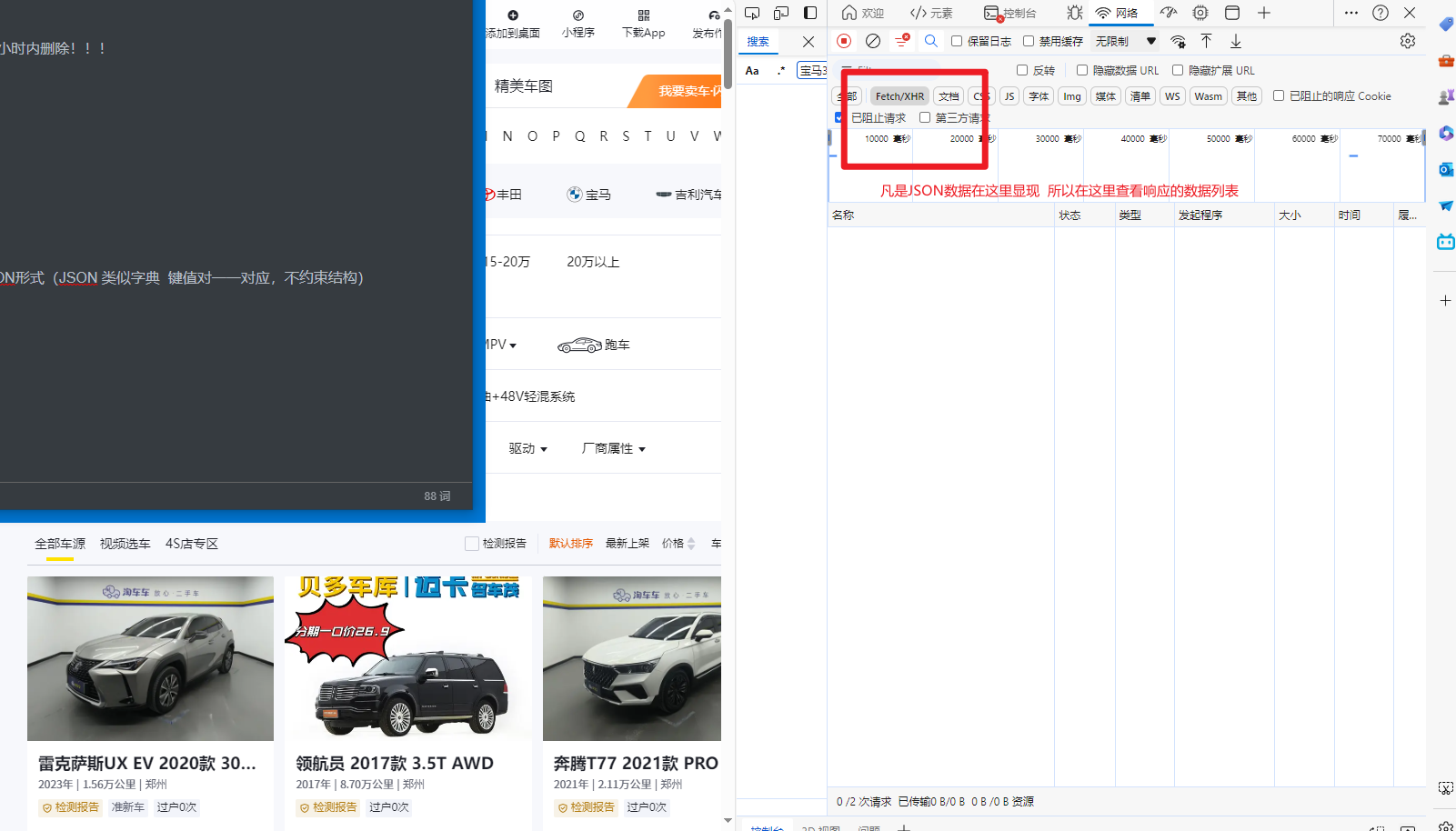
Task: Enable 禁用缓存 checkbox
Action: [1029, 41]
